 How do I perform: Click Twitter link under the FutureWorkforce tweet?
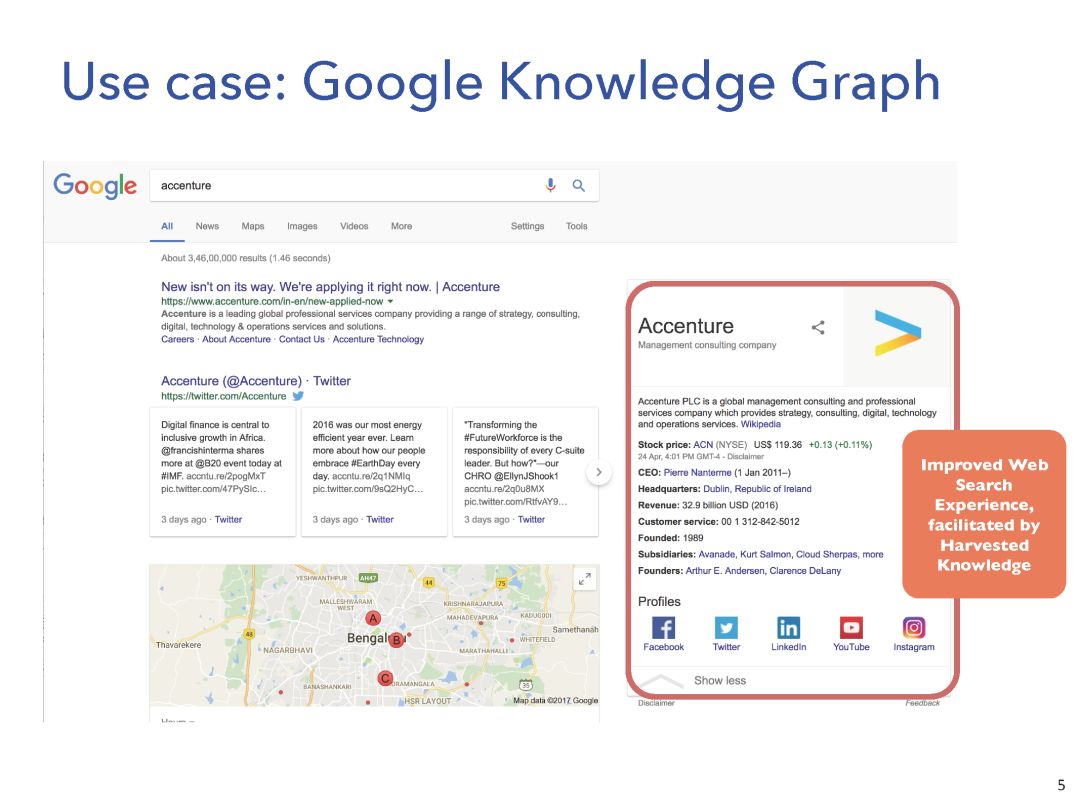click(531, 519)
